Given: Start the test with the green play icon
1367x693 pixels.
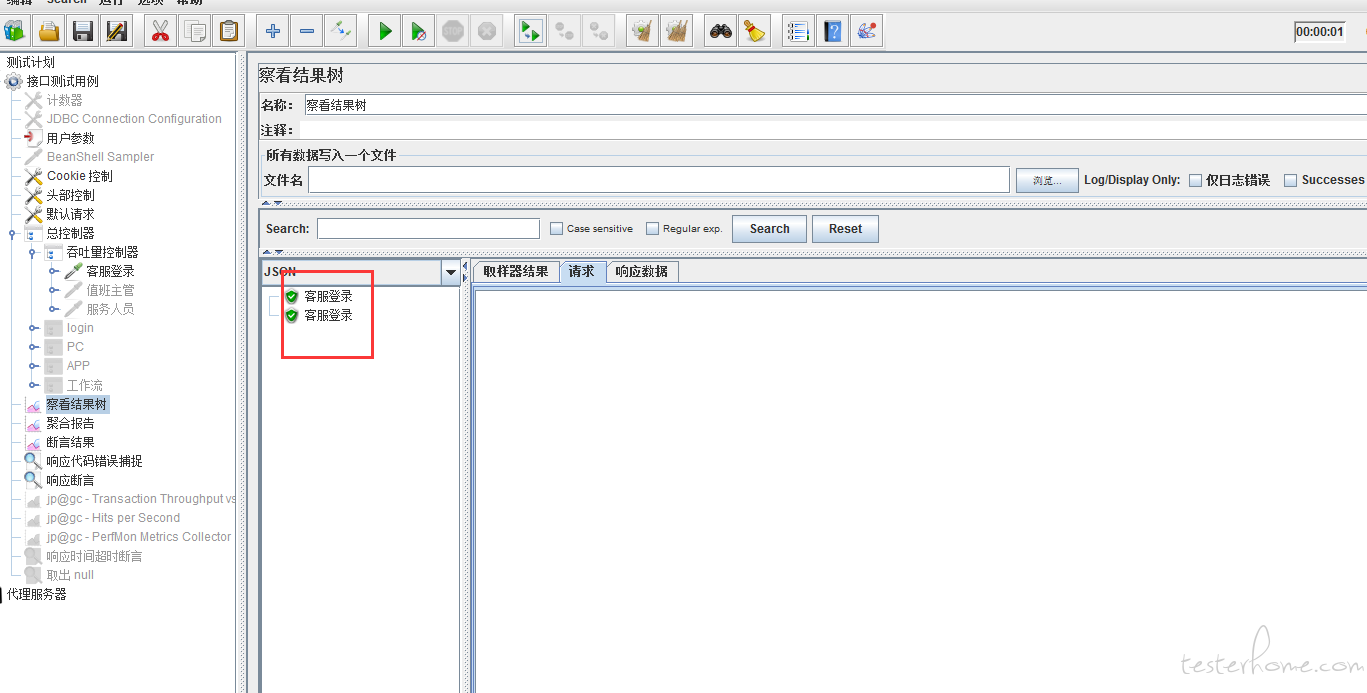Looking at the screenshot, I should coord(384,31).
